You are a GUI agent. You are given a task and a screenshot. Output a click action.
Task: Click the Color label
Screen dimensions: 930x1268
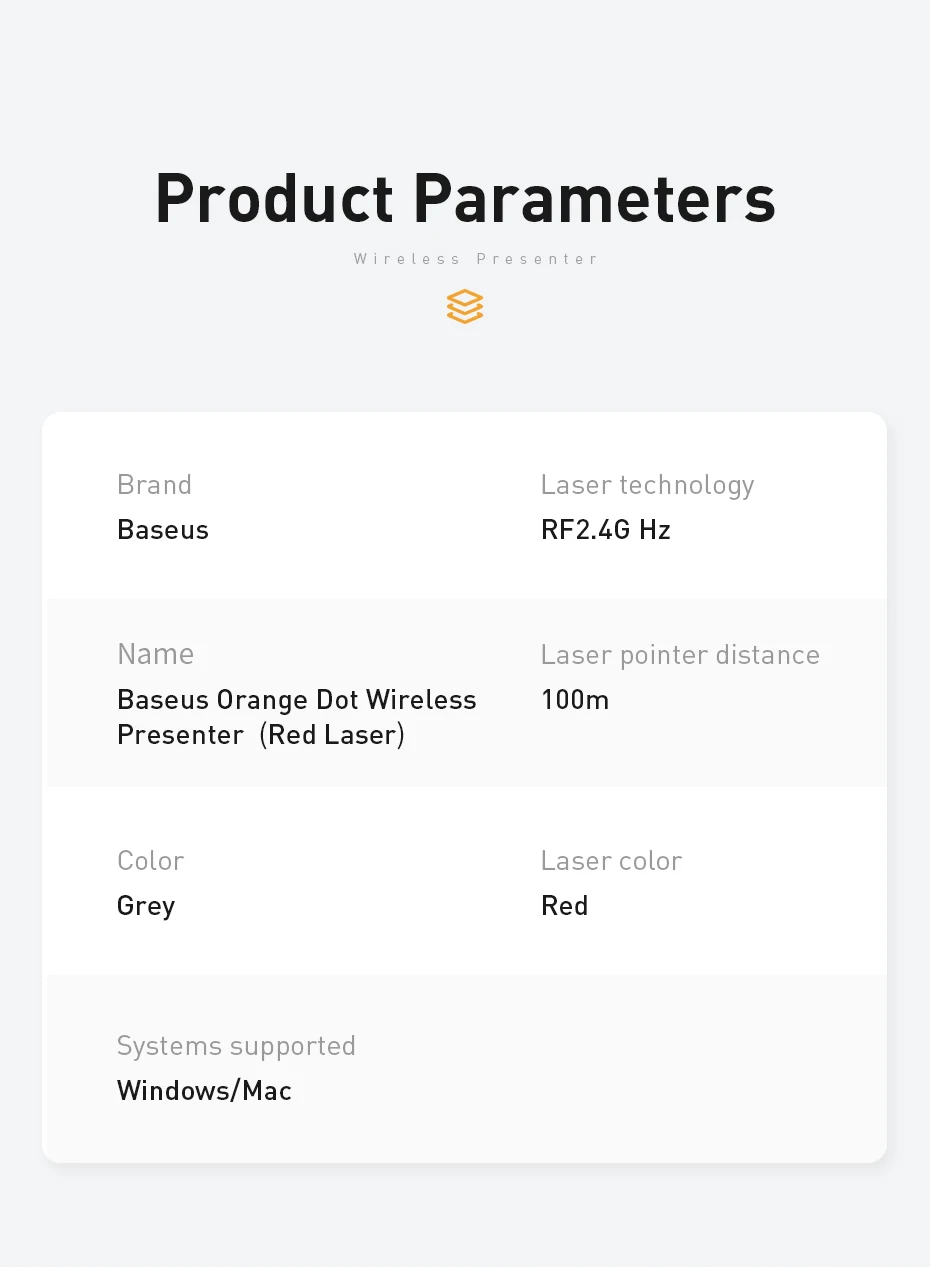[x=150, y=861]
